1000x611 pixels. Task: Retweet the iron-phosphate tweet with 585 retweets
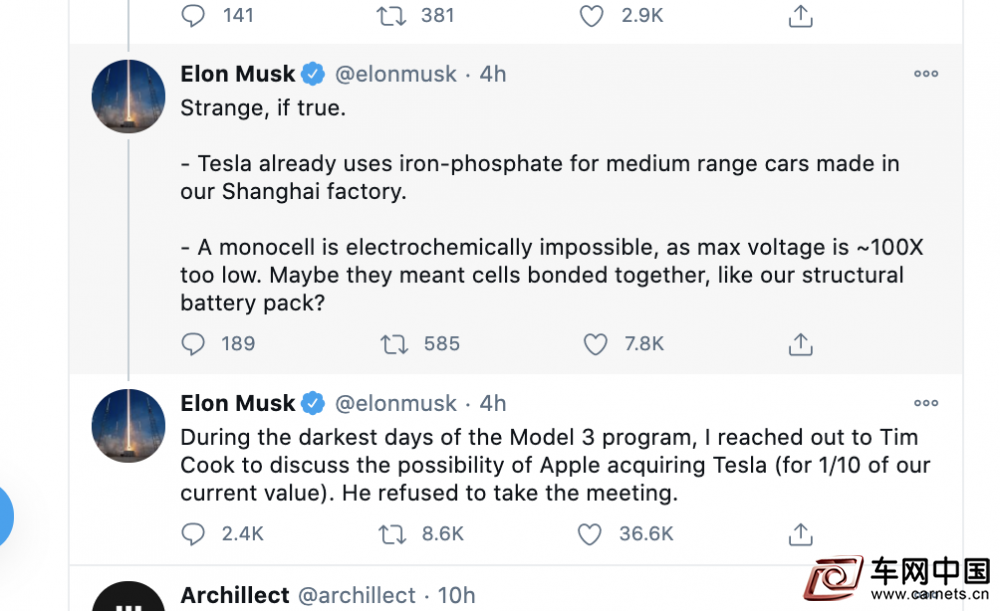pyautogui.click(x=393, y=344)
